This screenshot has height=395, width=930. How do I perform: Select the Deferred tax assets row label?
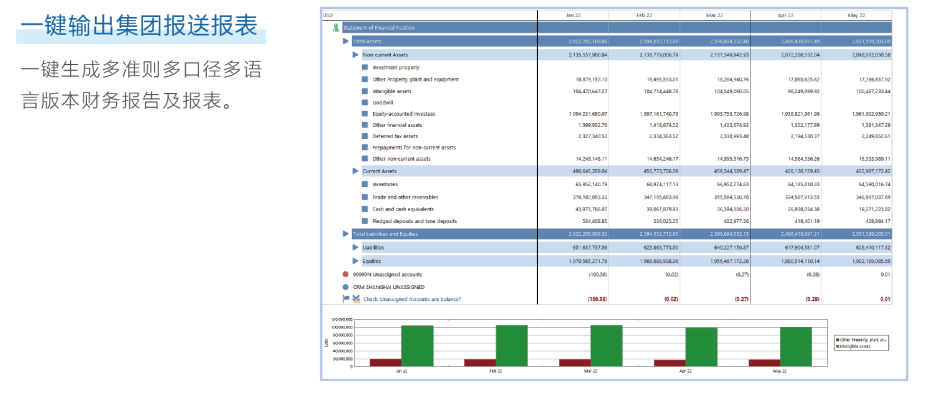pyautogui.click(x=395, y=136)
